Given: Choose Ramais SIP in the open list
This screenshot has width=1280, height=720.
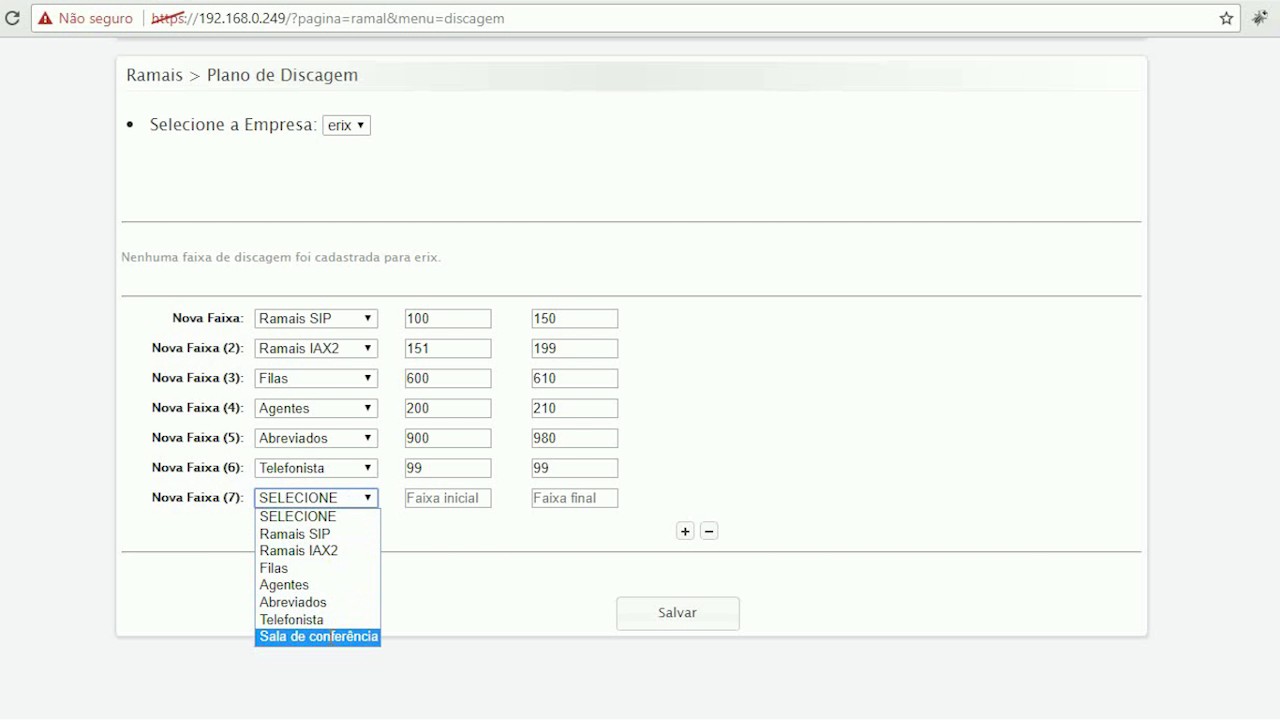Looking at the screenshot, I should coord(318,534).
